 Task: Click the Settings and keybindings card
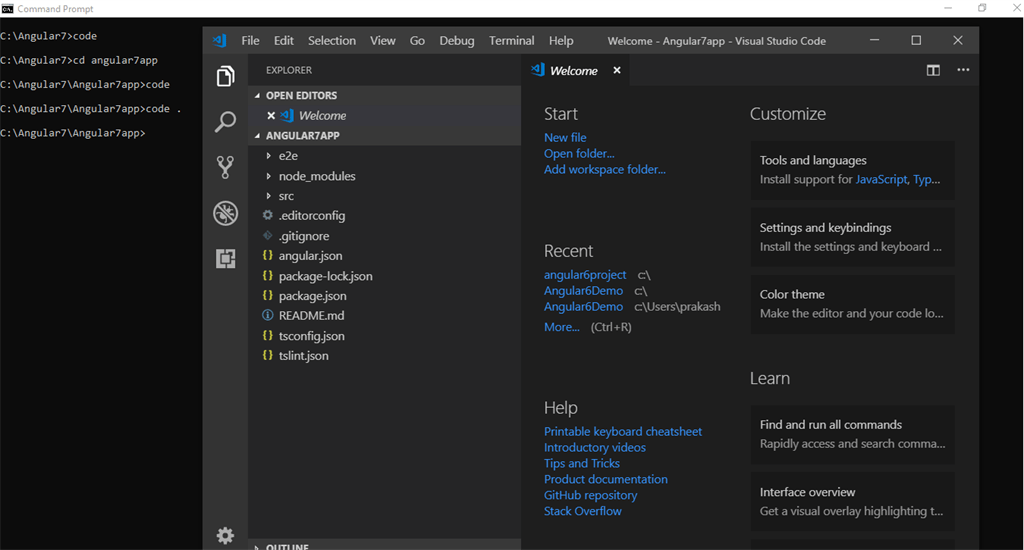tap(852, 237)
